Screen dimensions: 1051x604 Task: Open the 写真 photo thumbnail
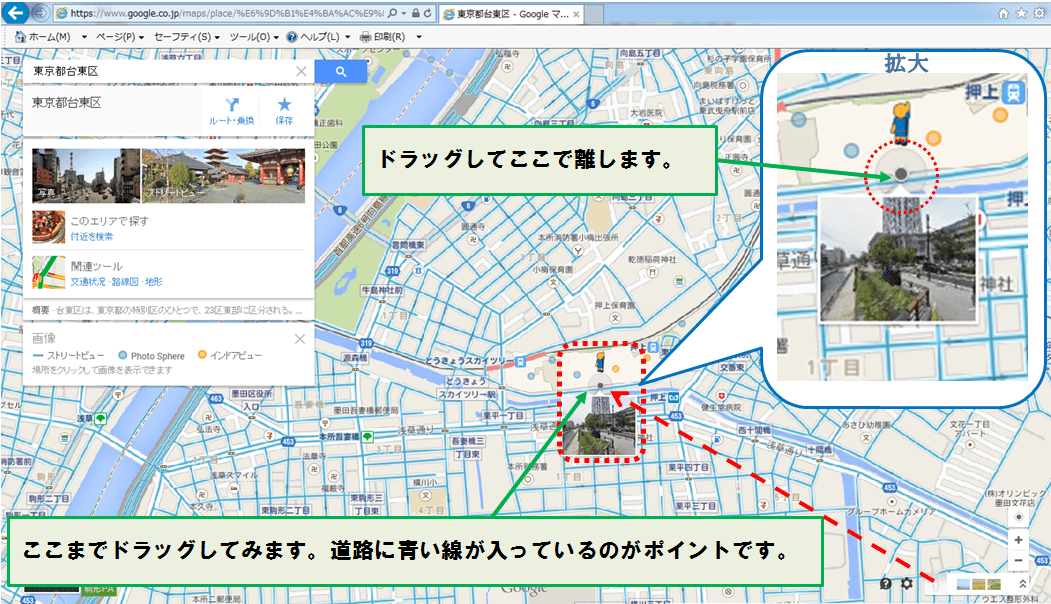pyautogui.click(x=86, y=176)
